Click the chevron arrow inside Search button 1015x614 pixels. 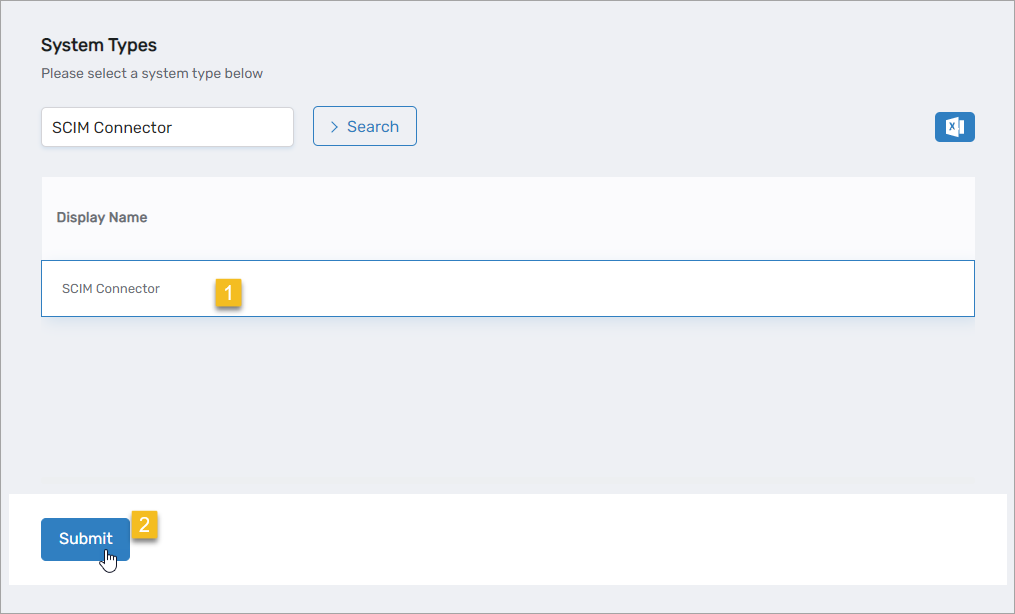(x=334, y=127)
